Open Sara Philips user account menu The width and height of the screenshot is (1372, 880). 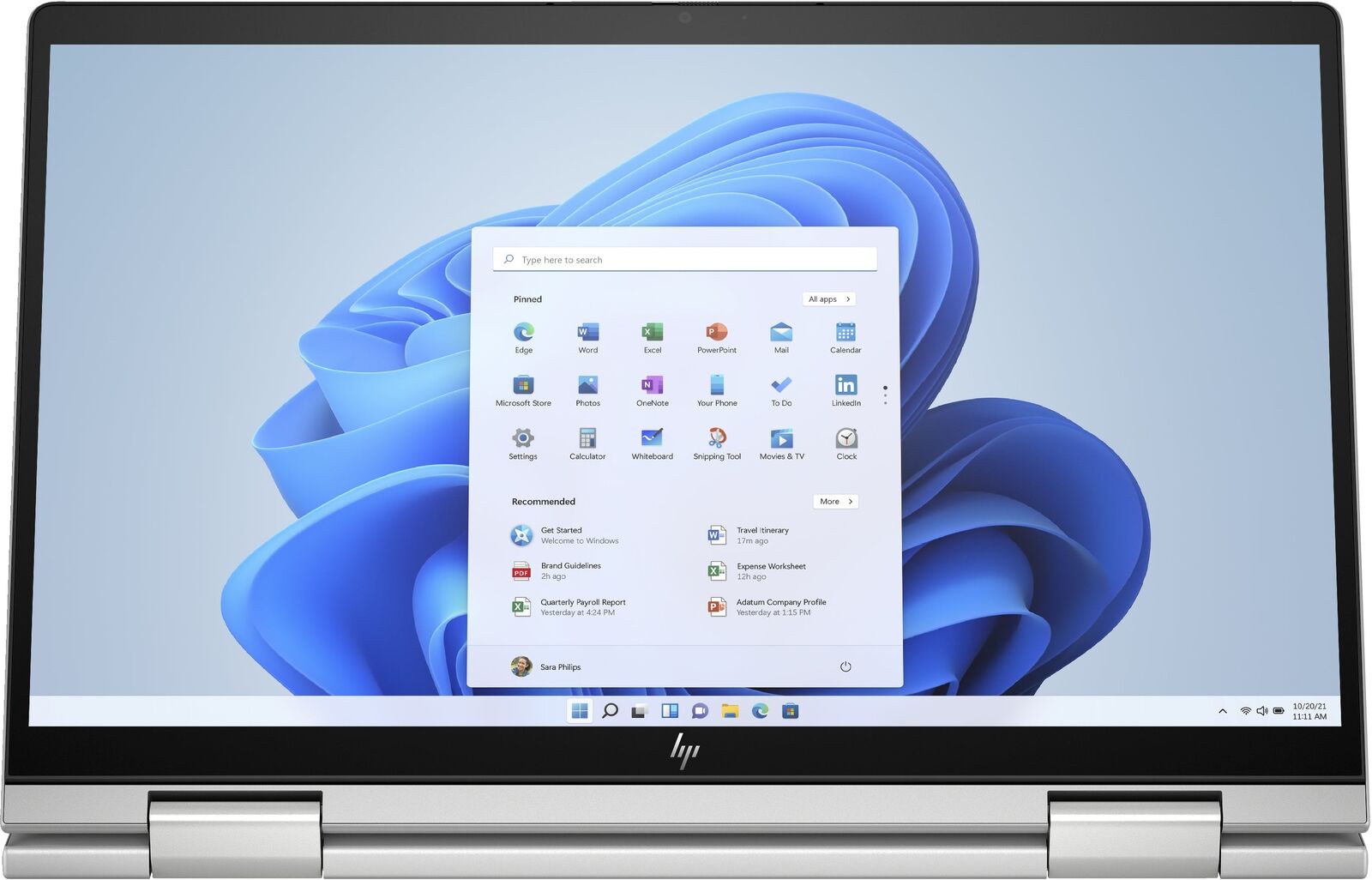(x=546, y=666)
